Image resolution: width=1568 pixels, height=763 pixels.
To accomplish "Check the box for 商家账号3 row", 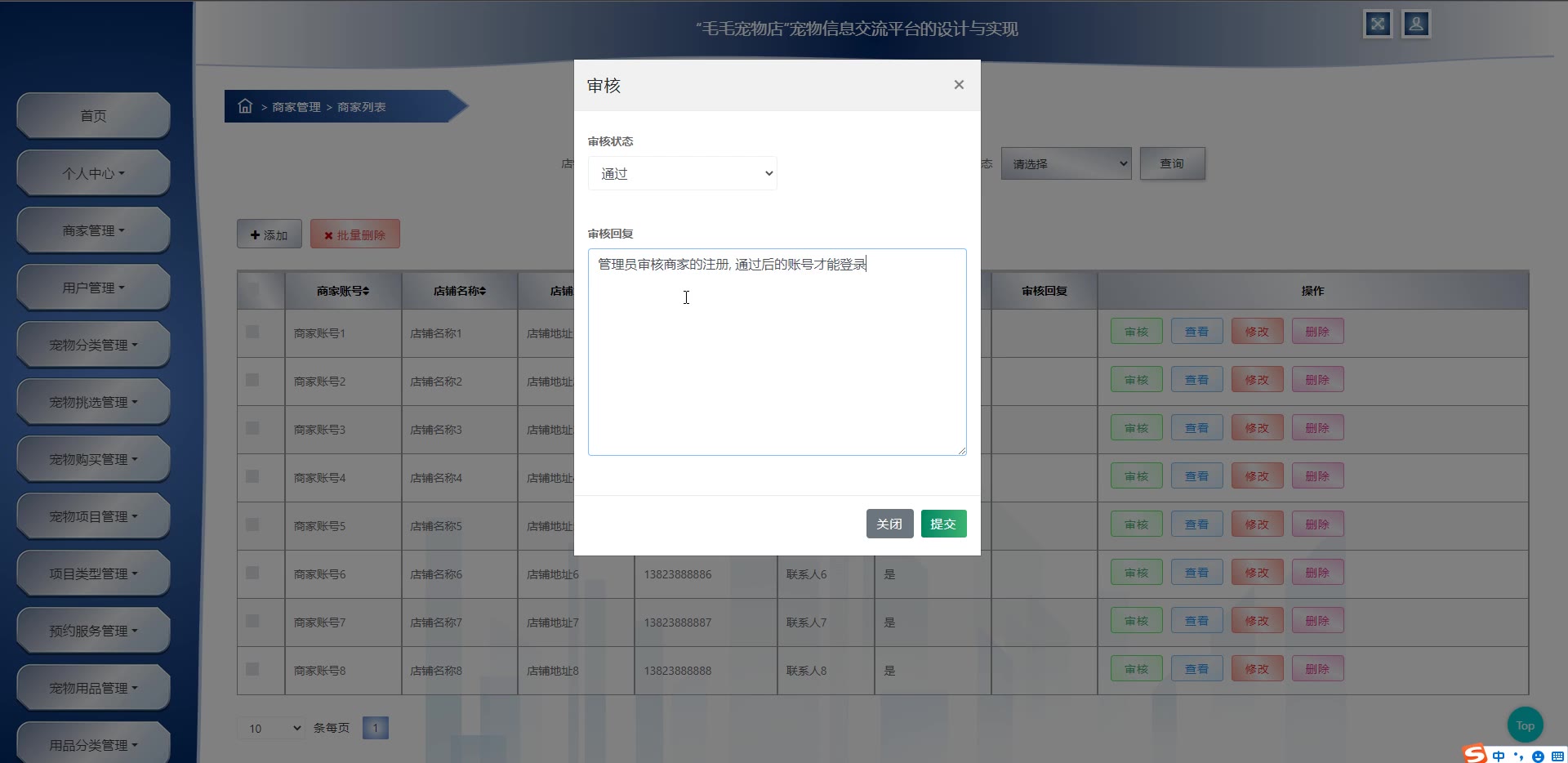I will point(252,428).
